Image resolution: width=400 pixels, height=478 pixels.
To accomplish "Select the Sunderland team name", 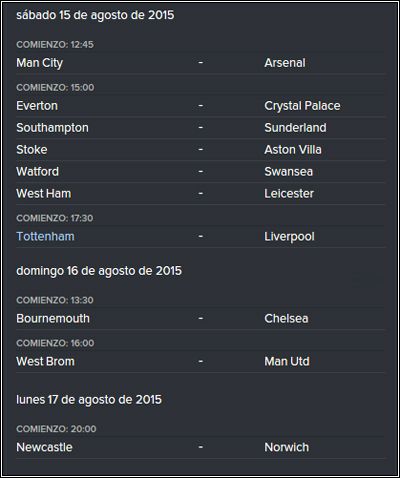I will pos(295,128).
